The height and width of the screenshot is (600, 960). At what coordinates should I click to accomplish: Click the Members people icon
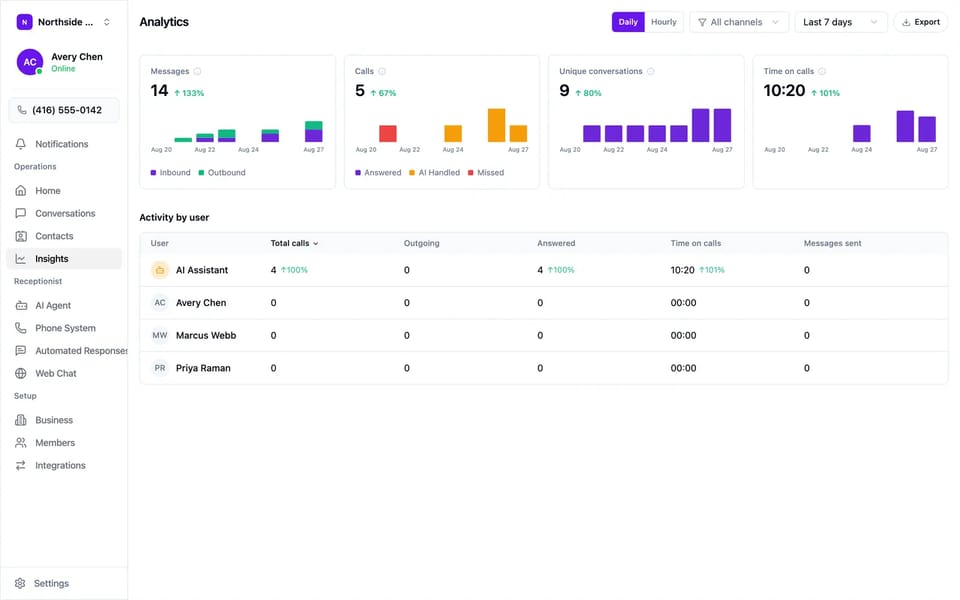click(x=21, y=443)
